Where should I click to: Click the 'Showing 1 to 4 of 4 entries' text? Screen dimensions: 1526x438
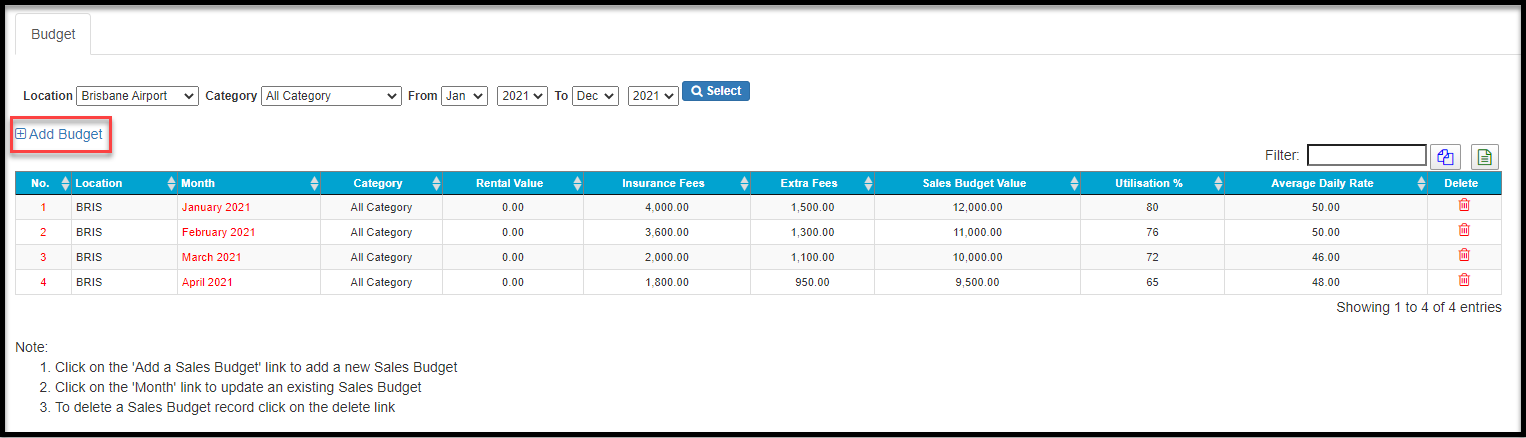(1418, 307)
